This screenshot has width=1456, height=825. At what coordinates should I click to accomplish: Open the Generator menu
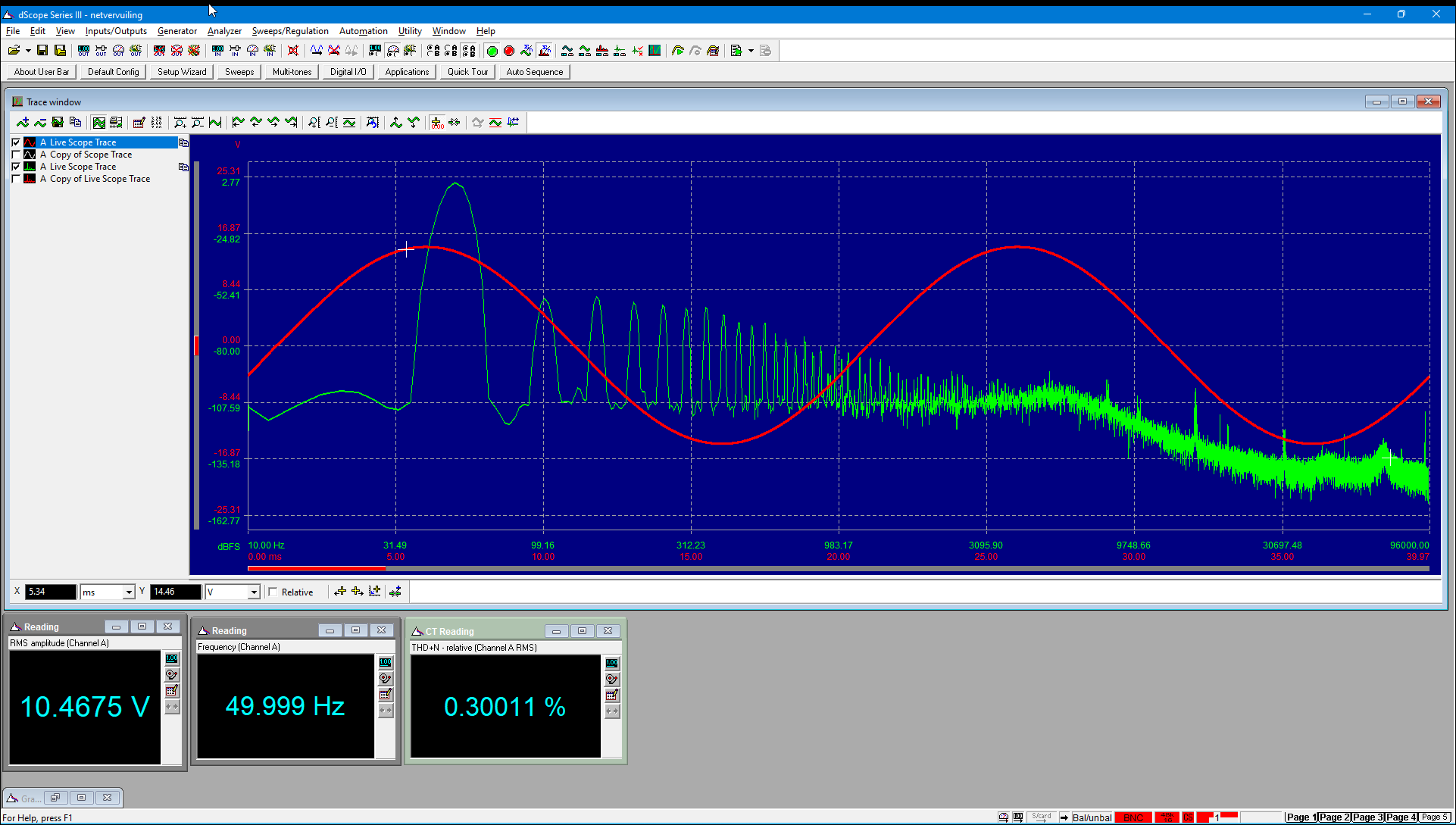177,31
